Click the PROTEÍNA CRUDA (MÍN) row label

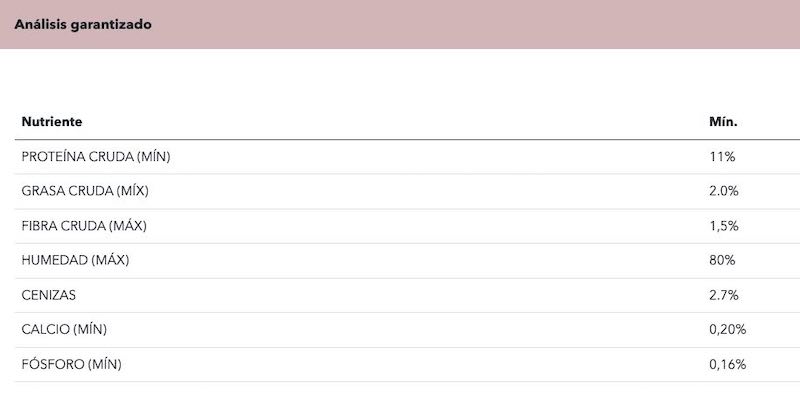point(96,157)
